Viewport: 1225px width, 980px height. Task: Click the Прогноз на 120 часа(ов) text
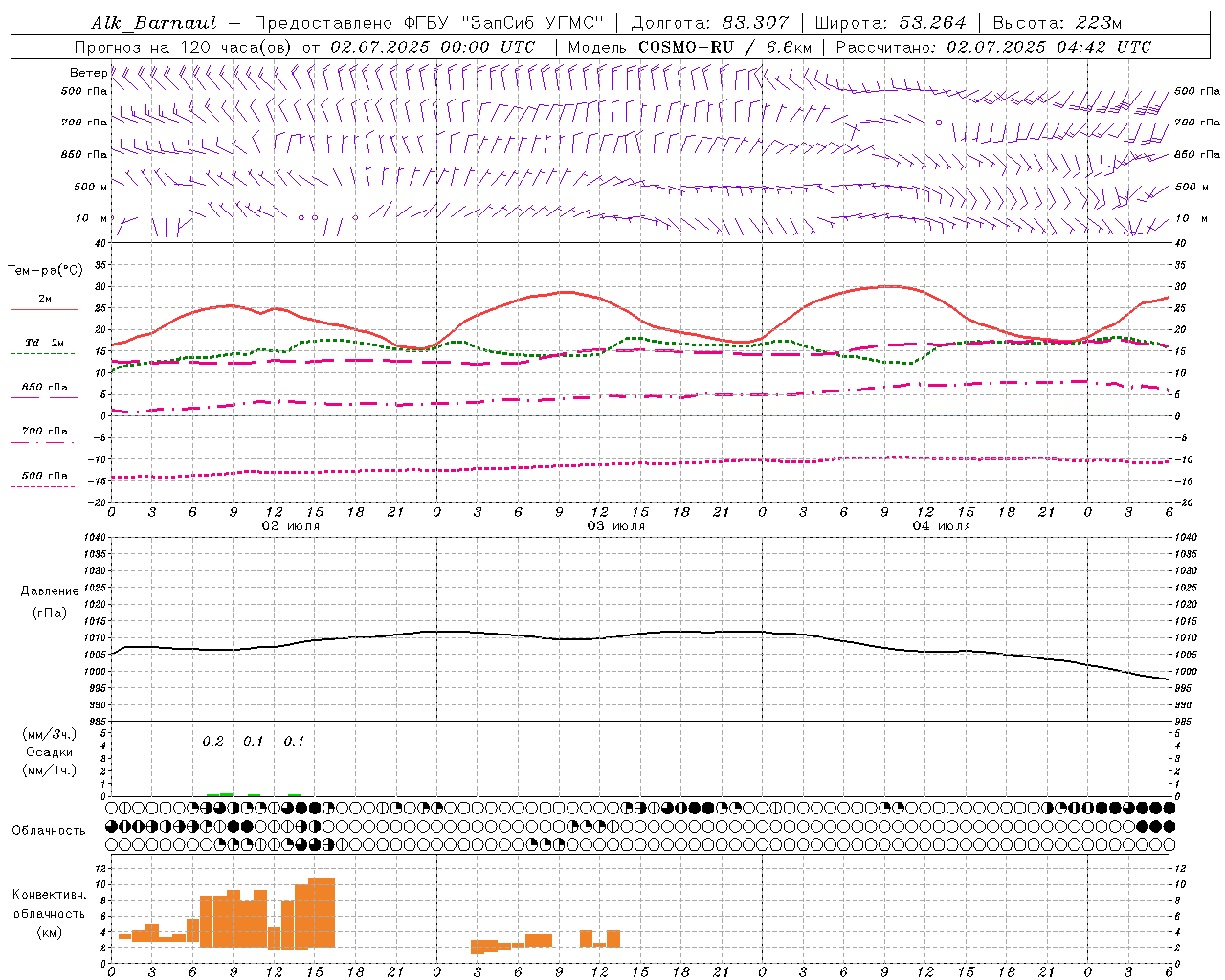[x=185, y=47]
